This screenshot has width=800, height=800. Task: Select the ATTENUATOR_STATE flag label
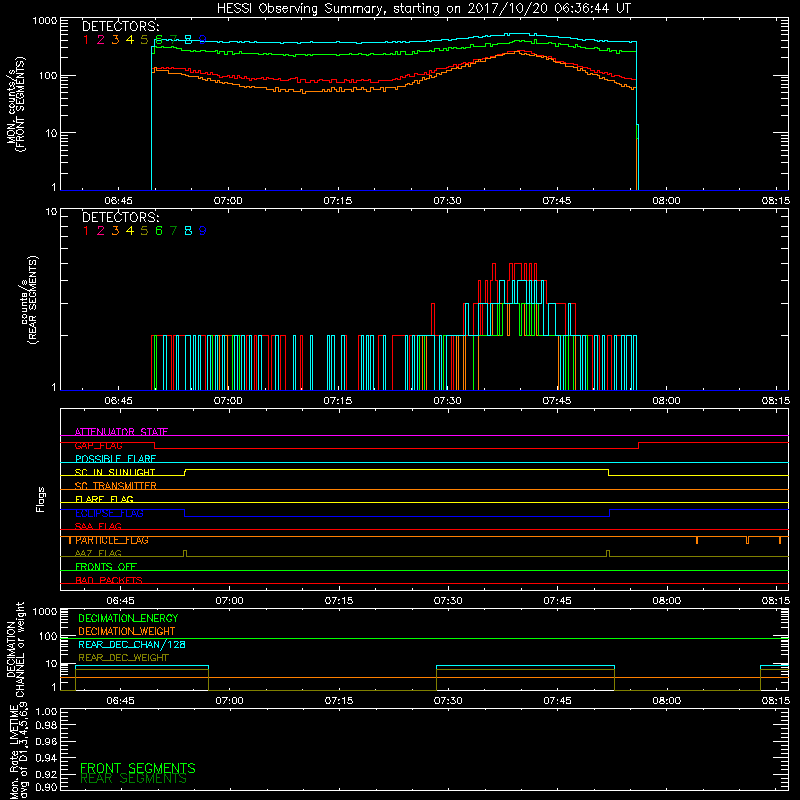pyautogui.click(x=121, y=432)
